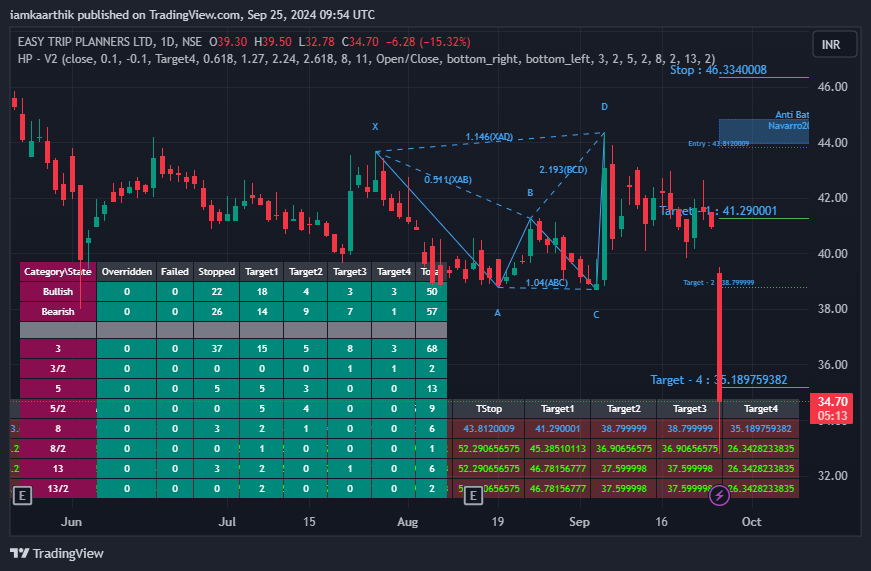Click the HP - V2 indicator legend
This screenshot has height=571, width=871.
point(366,59)
